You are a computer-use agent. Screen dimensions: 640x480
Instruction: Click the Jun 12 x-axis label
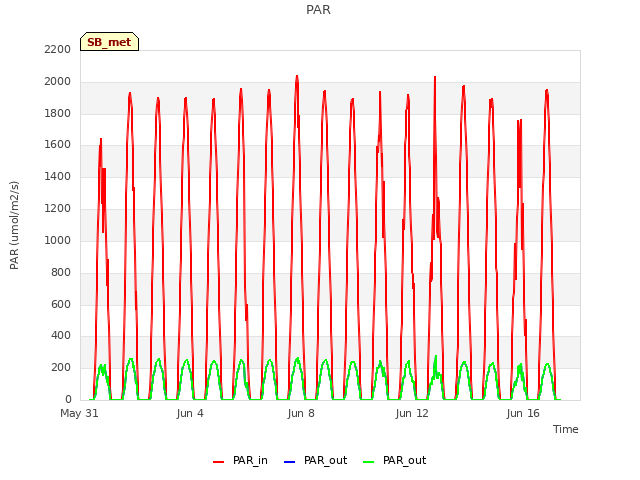pos(412,413)
